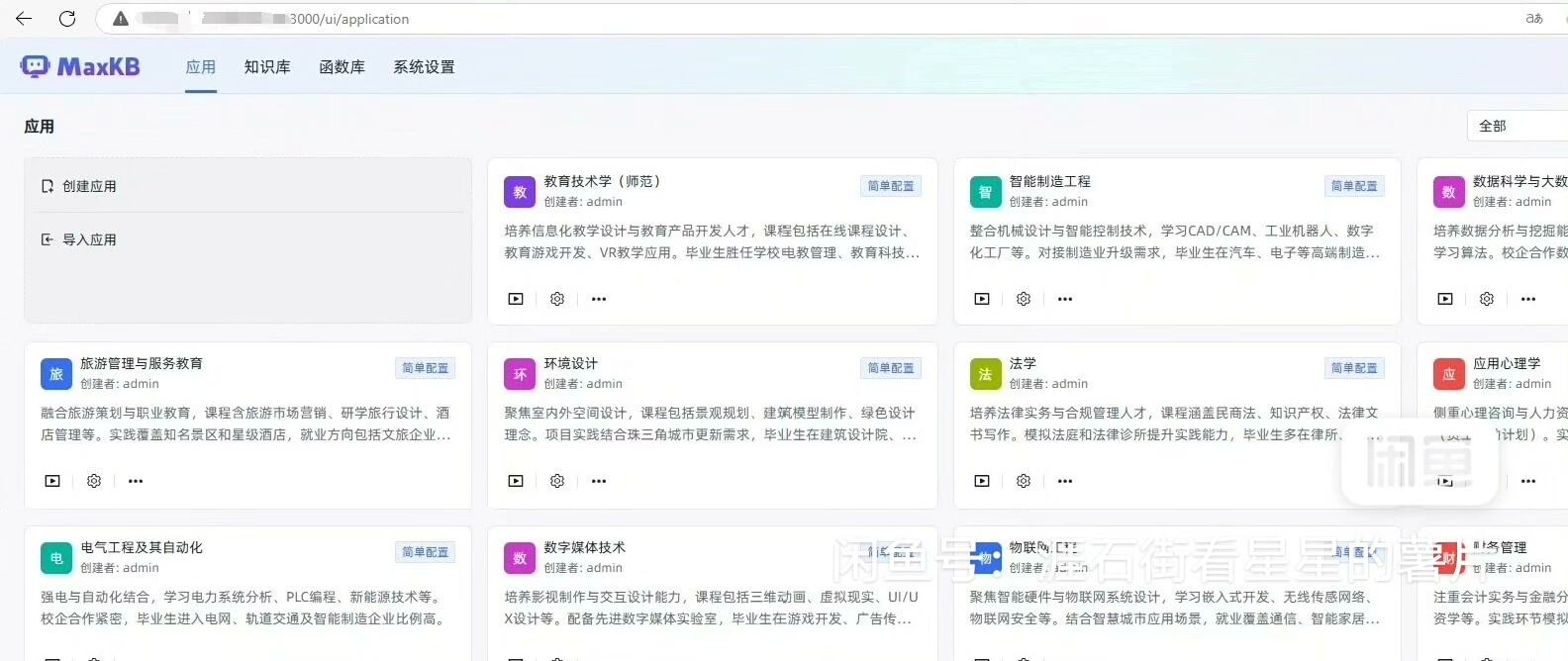Run the 智能制造工程 app demo icon
This screenshot has width=1568, height=661.
tap(982, 299)
